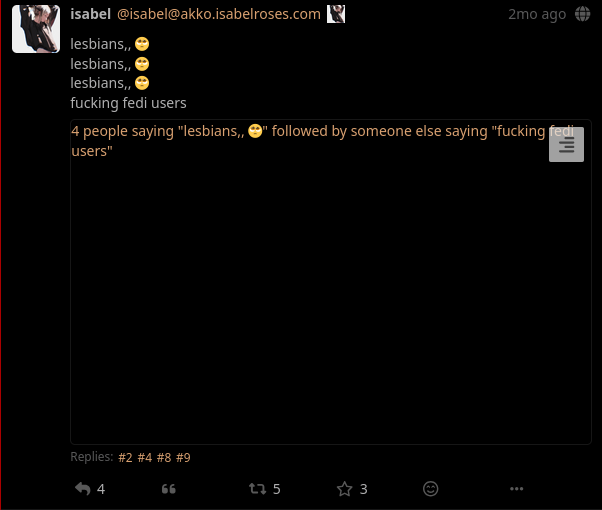The image size is (602, 510).
Task: Open the @isabel@akko.isabelroses.com handle link
Action: coord(218,14)
